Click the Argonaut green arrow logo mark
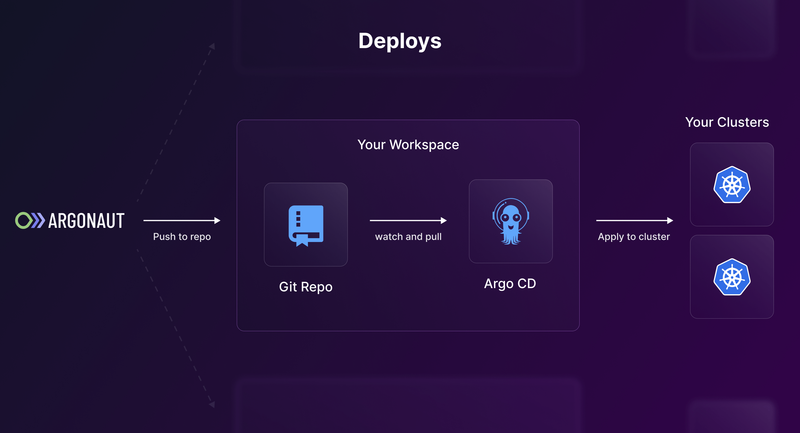800x433 pixels. (x=29, y=220)
